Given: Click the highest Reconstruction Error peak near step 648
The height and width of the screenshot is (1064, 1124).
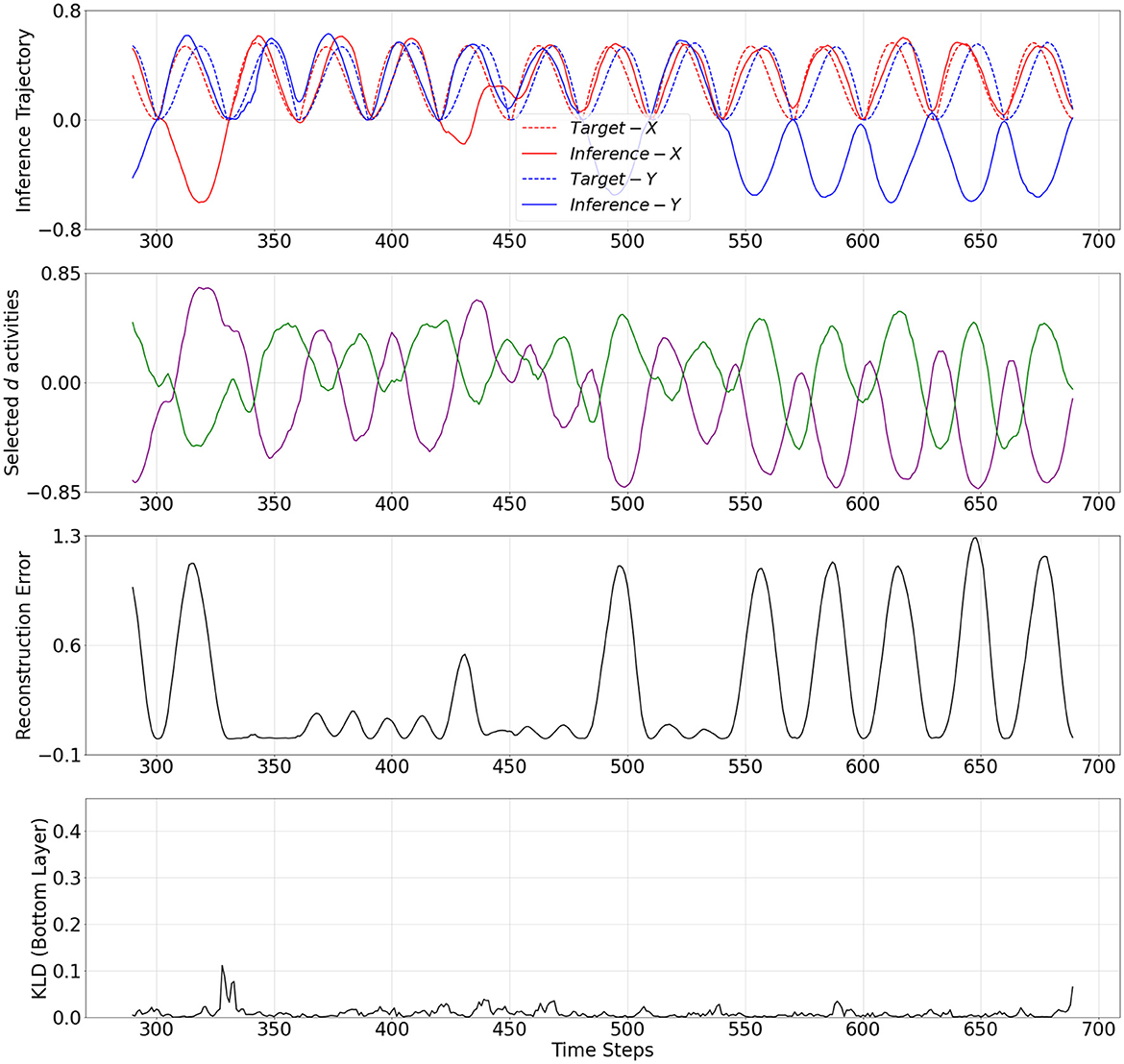Looking at the screenshot, I should coord(975,538).
